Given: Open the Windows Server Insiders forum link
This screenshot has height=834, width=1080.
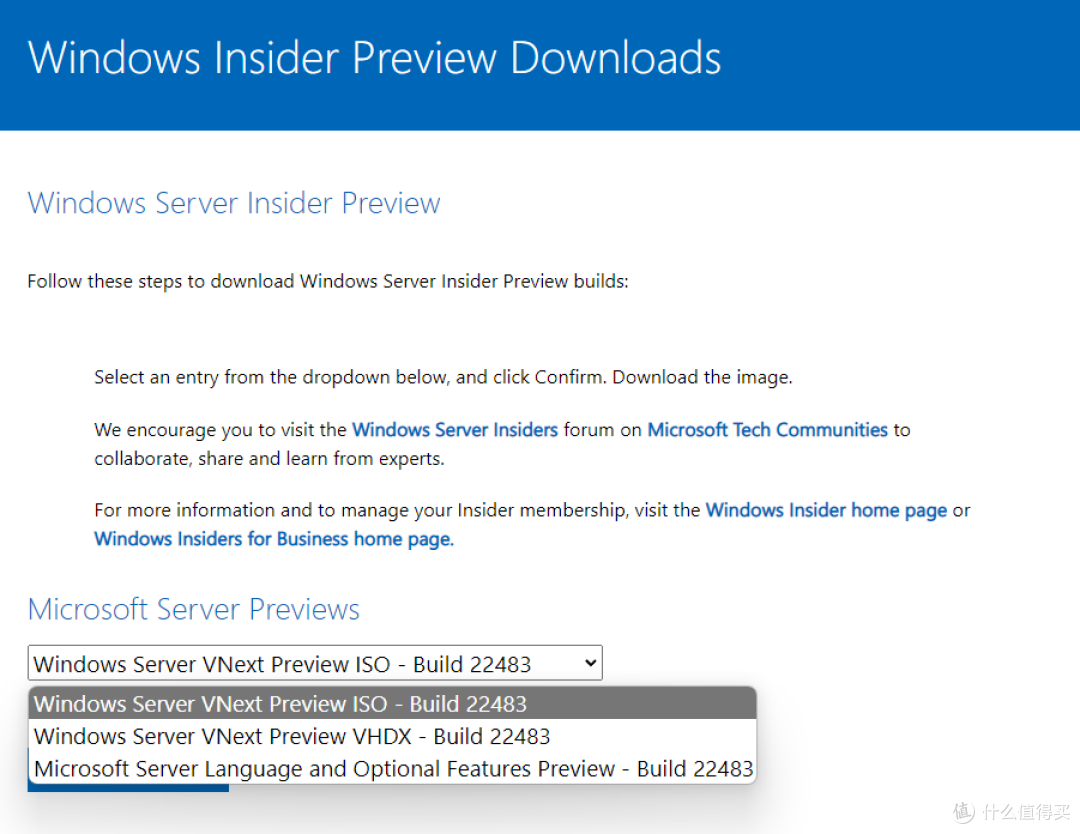Looking at the screenshot, I should (x=455, y=429).
